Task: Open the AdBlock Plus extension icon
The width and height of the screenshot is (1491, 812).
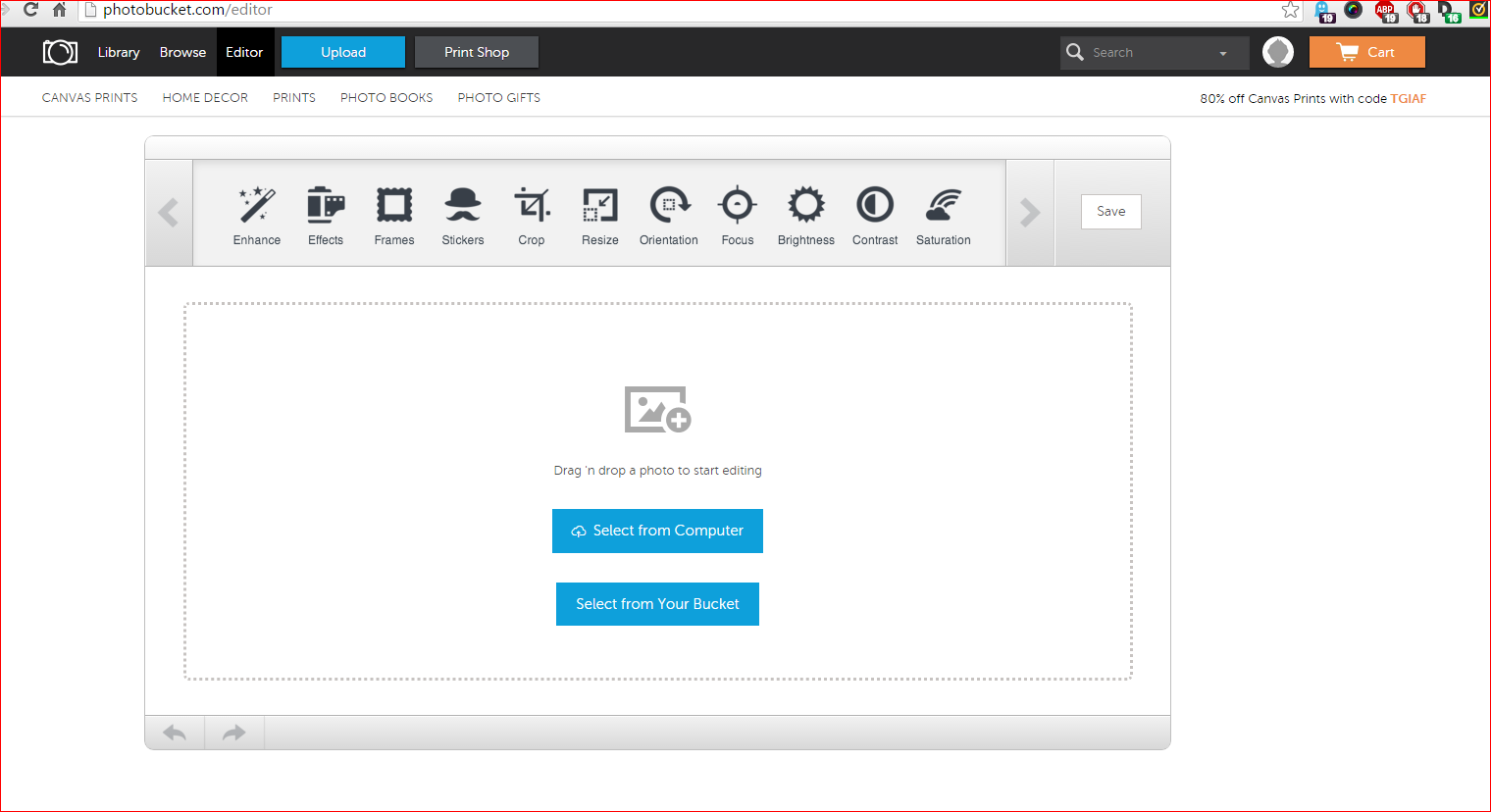Action: (x=1385, y=11)
